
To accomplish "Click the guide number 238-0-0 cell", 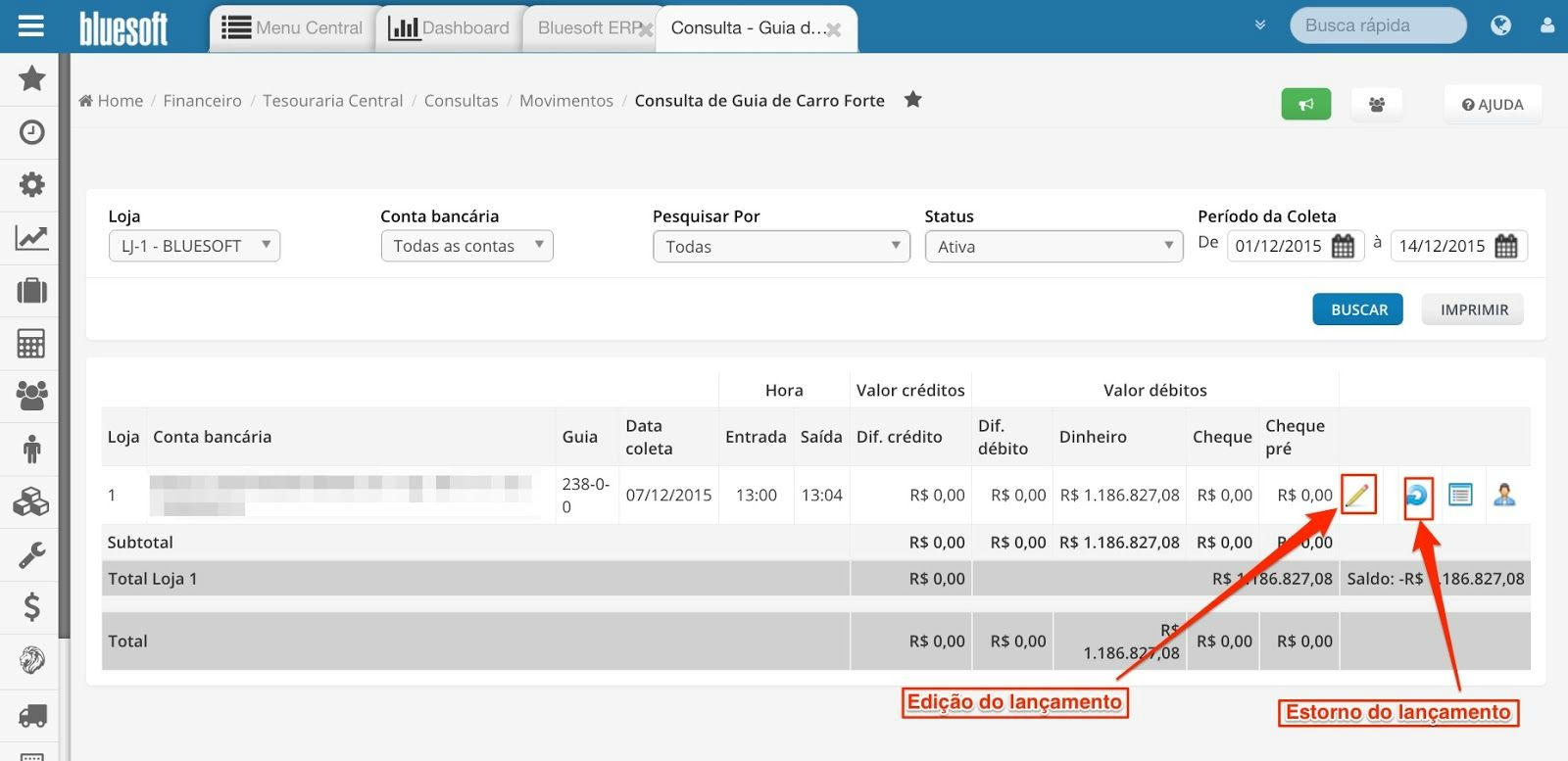I will coord(586,495).
